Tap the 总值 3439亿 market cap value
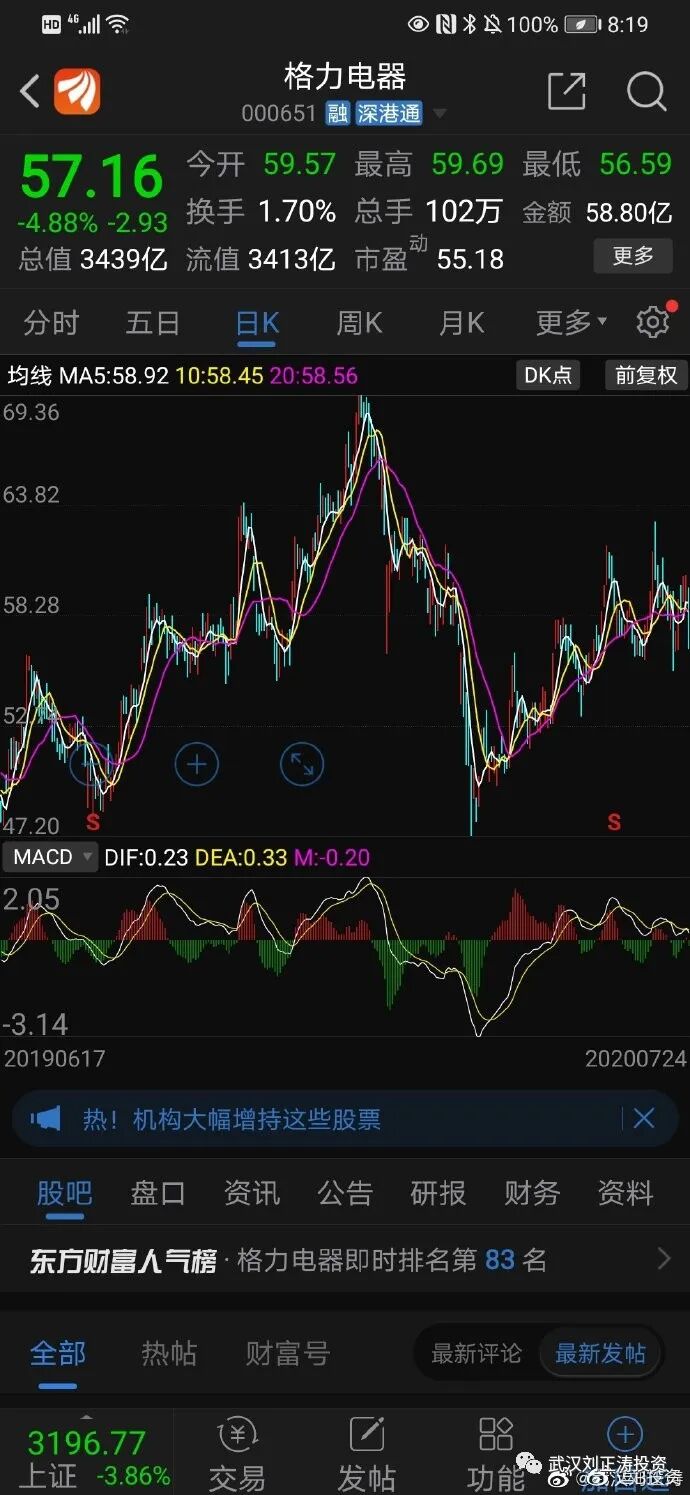The width and height of the screenshot is (690, 1495). 93,260
